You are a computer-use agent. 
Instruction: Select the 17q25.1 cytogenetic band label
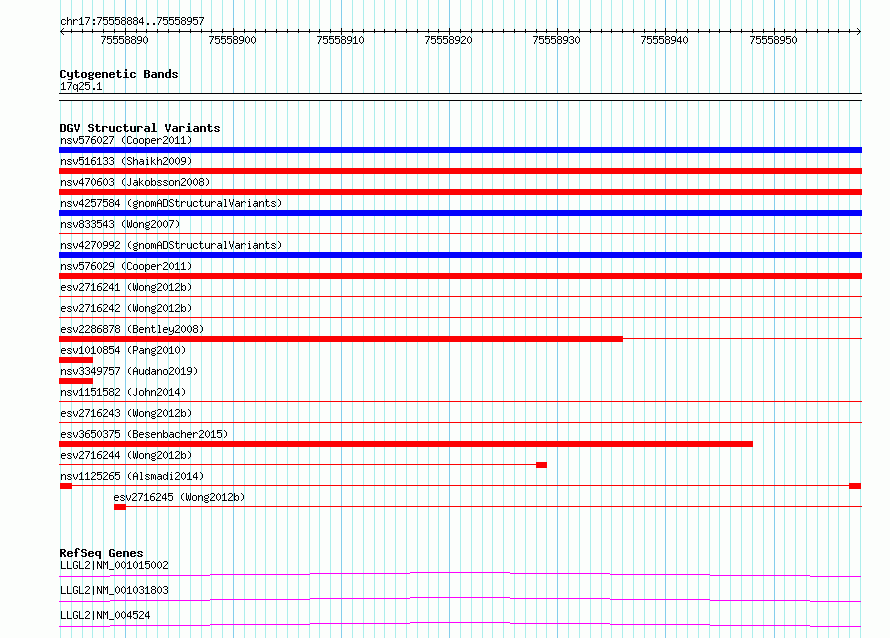(x=81, y=86)
